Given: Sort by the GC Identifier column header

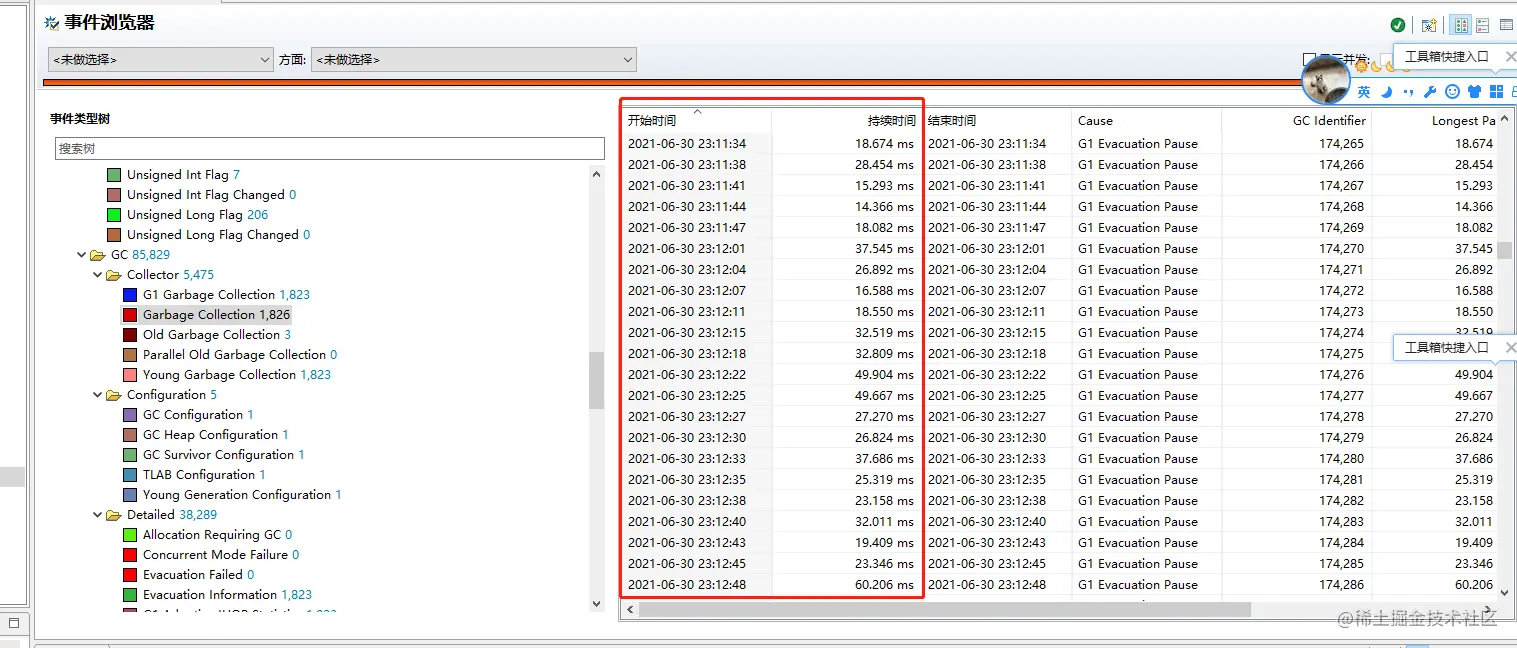Looking at the screenshot, I should pos(1296,120).
